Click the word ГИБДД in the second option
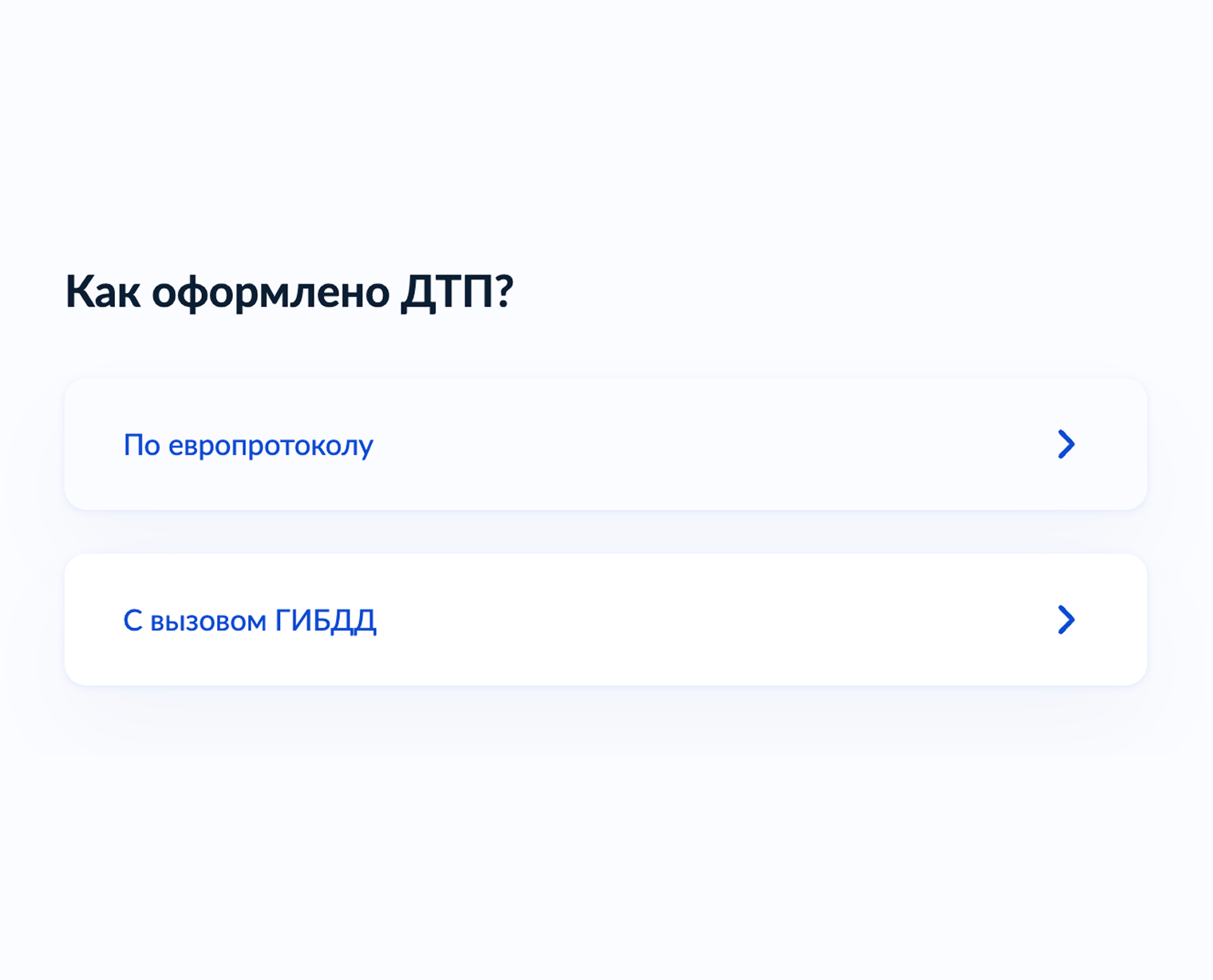 coord(326,621)
